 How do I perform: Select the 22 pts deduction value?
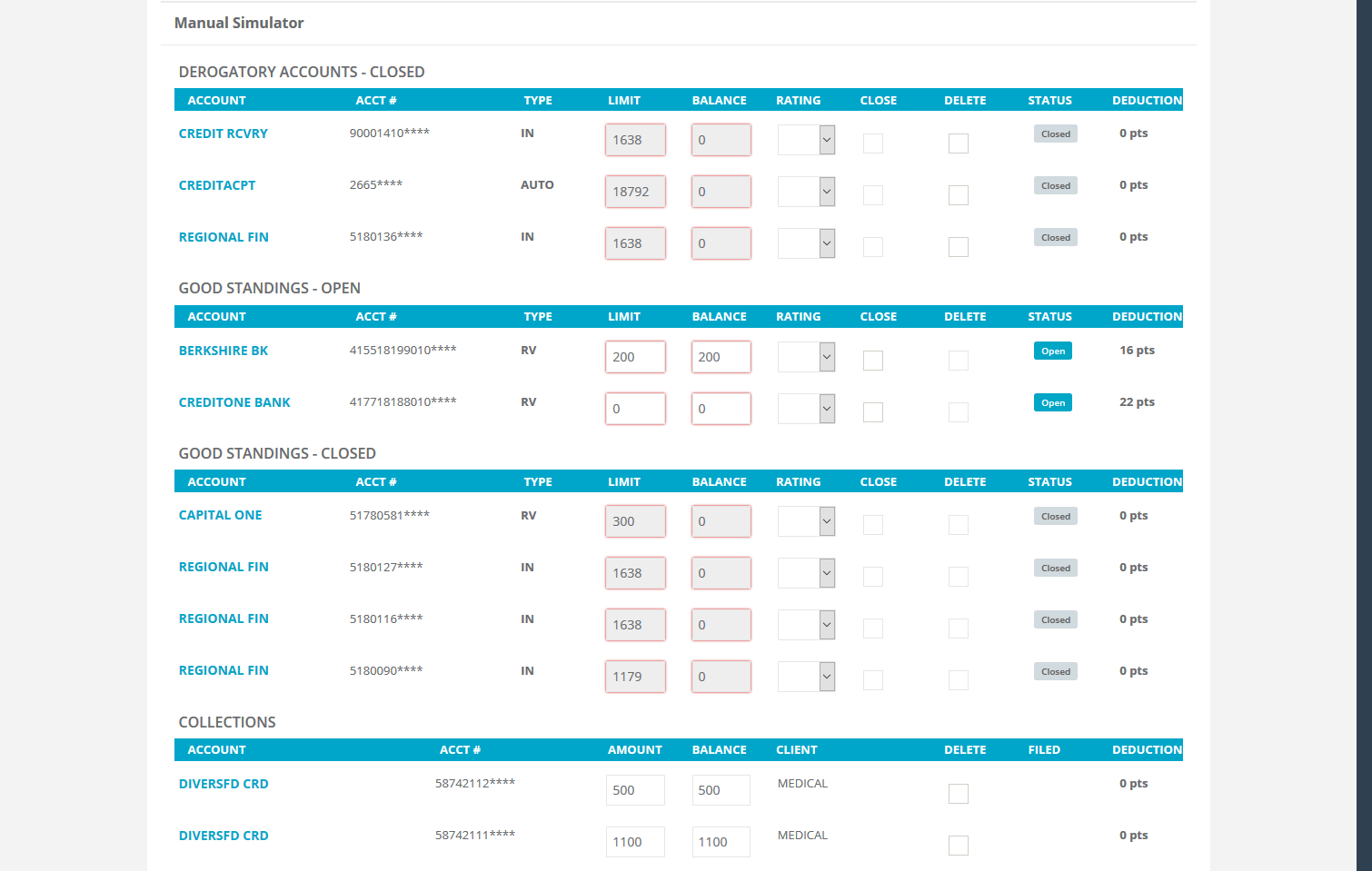click(x=1137, y=402)
